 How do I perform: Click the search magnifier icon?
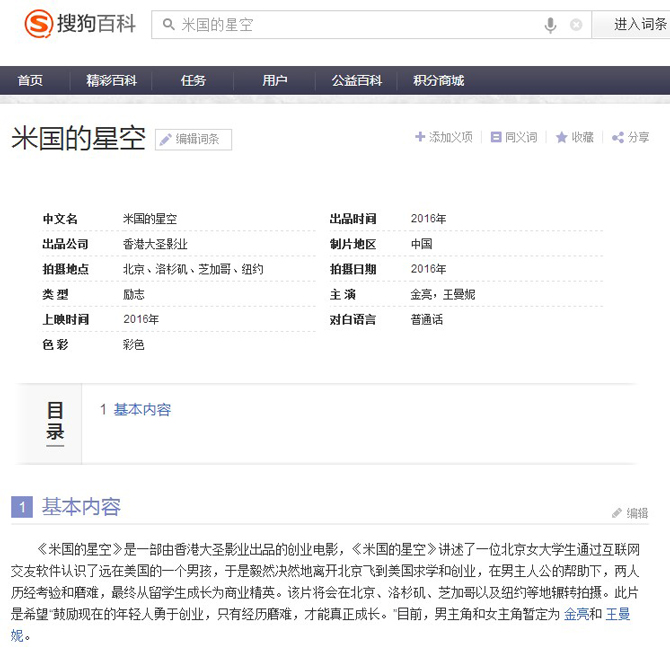click(166, 25)
